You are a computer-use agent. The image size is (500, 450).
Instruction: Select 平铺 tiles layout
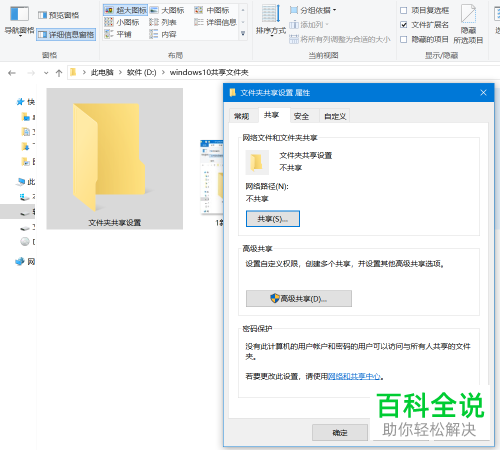pyautogui.click(x=118, y=34)
